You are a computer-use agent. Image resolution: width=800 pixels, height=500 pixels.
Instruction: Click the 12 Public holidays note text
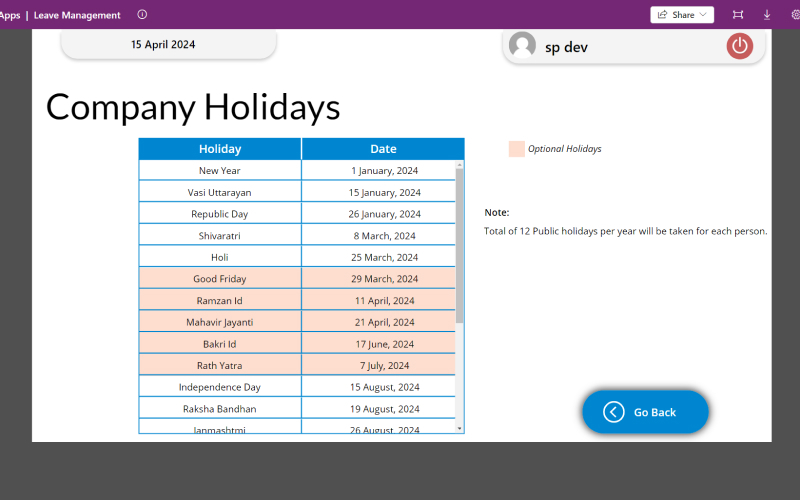tap(626, 231)
